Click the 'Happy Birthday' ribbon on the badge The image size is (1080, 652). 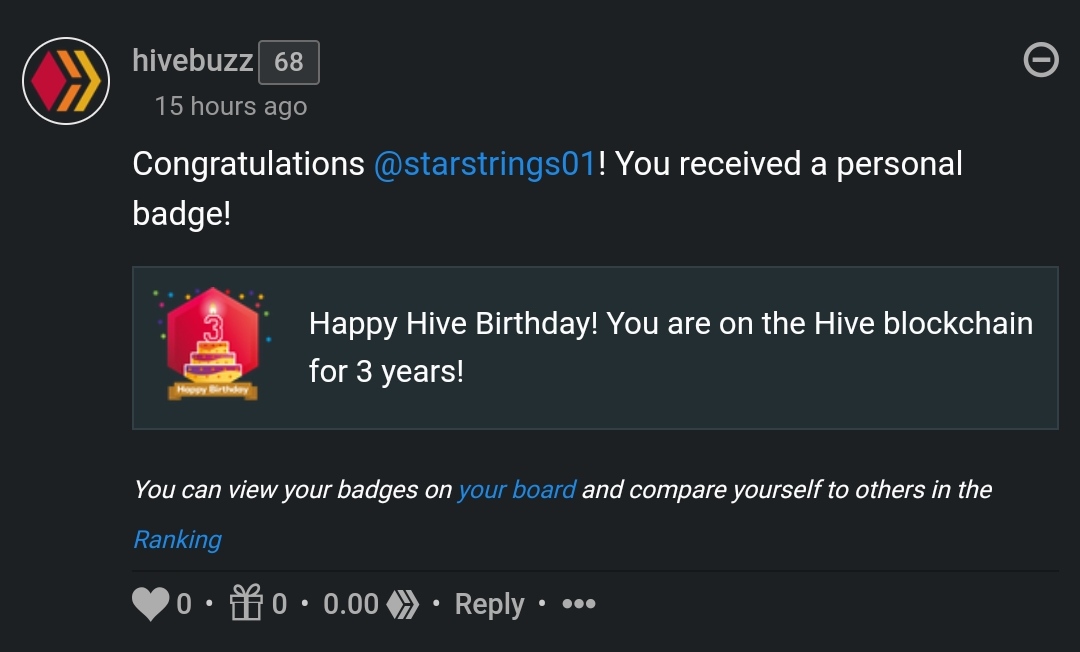[213, 390]
